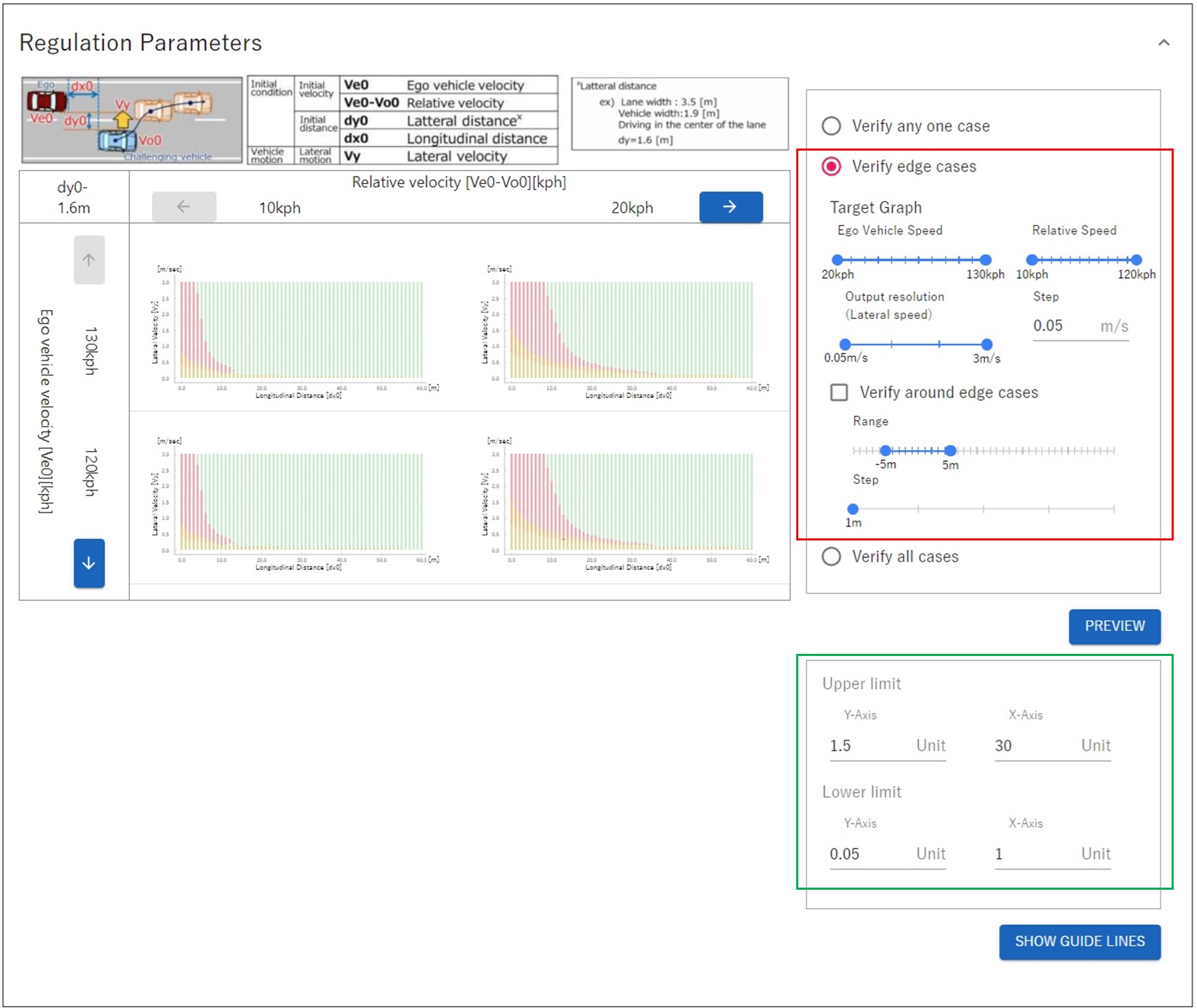Screen dimensions: 1197x1008
Task: Click Ego Vehicle Speed 130kph slider handle
Action: [985, 260]
